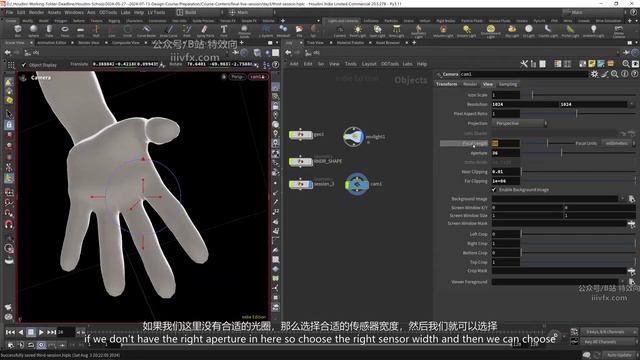Adjust the Pixel Aspect Ratio slider

578,114
